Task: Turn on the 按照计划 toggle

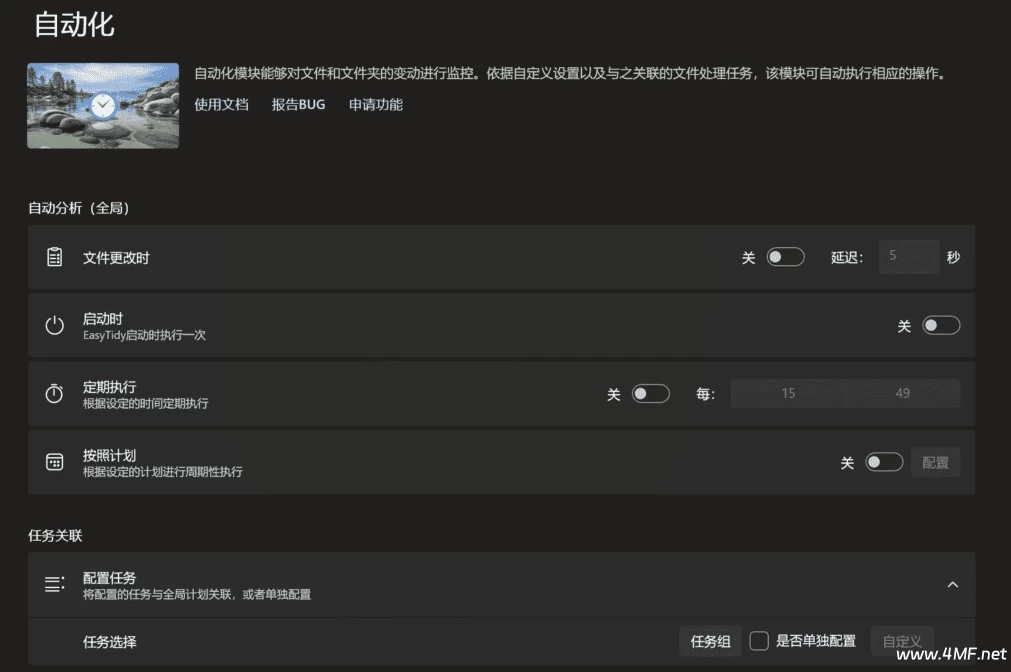Action: pyautogui.click(x=884, y=461)
